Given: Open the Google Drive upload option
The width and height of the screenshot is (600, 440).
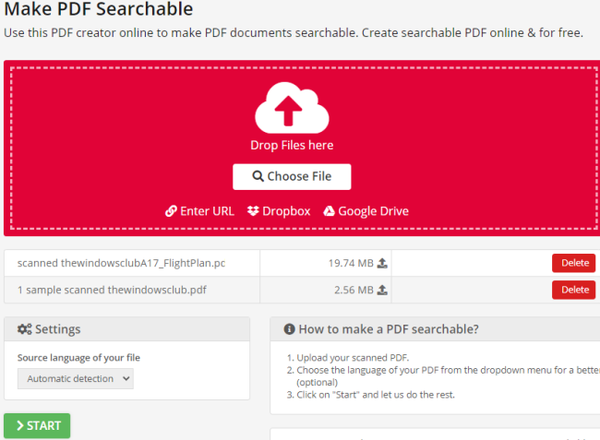Looking at the screenshot, I should [x=366, y=211].
